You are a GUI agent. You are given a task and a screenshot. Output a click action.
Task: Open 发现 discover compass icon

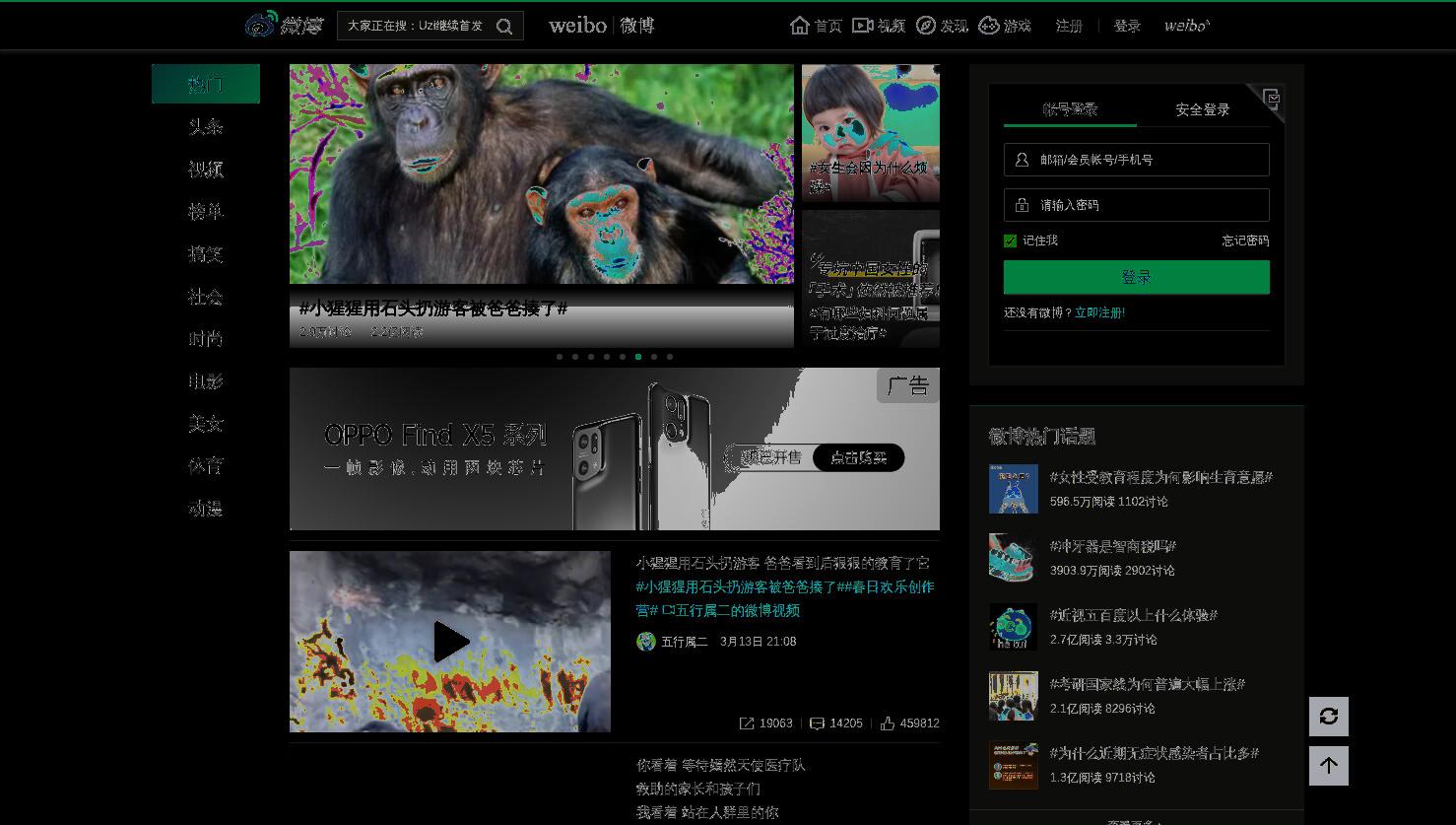click(x=926, y=26)
